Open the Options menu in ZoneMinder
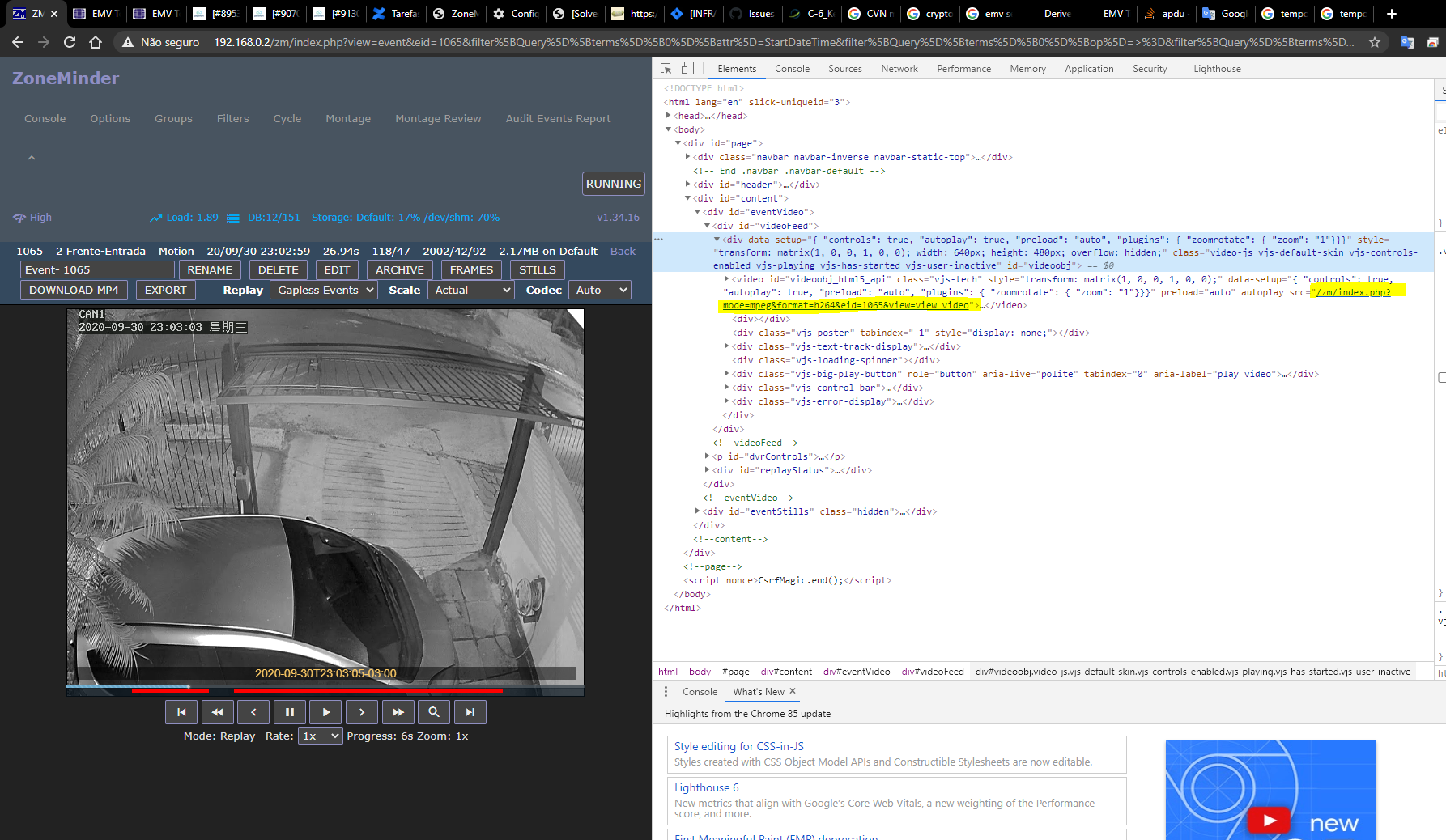 coord(110,118)
